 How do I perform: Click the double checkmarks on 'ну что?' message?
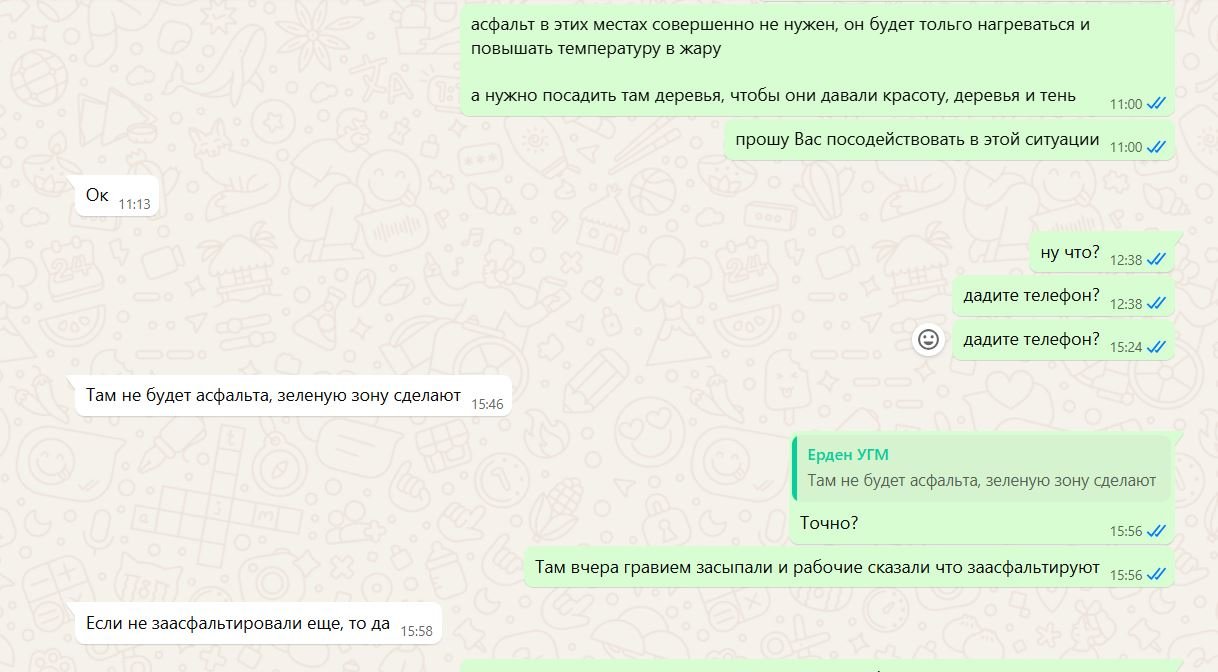(x=1156, y=259)
